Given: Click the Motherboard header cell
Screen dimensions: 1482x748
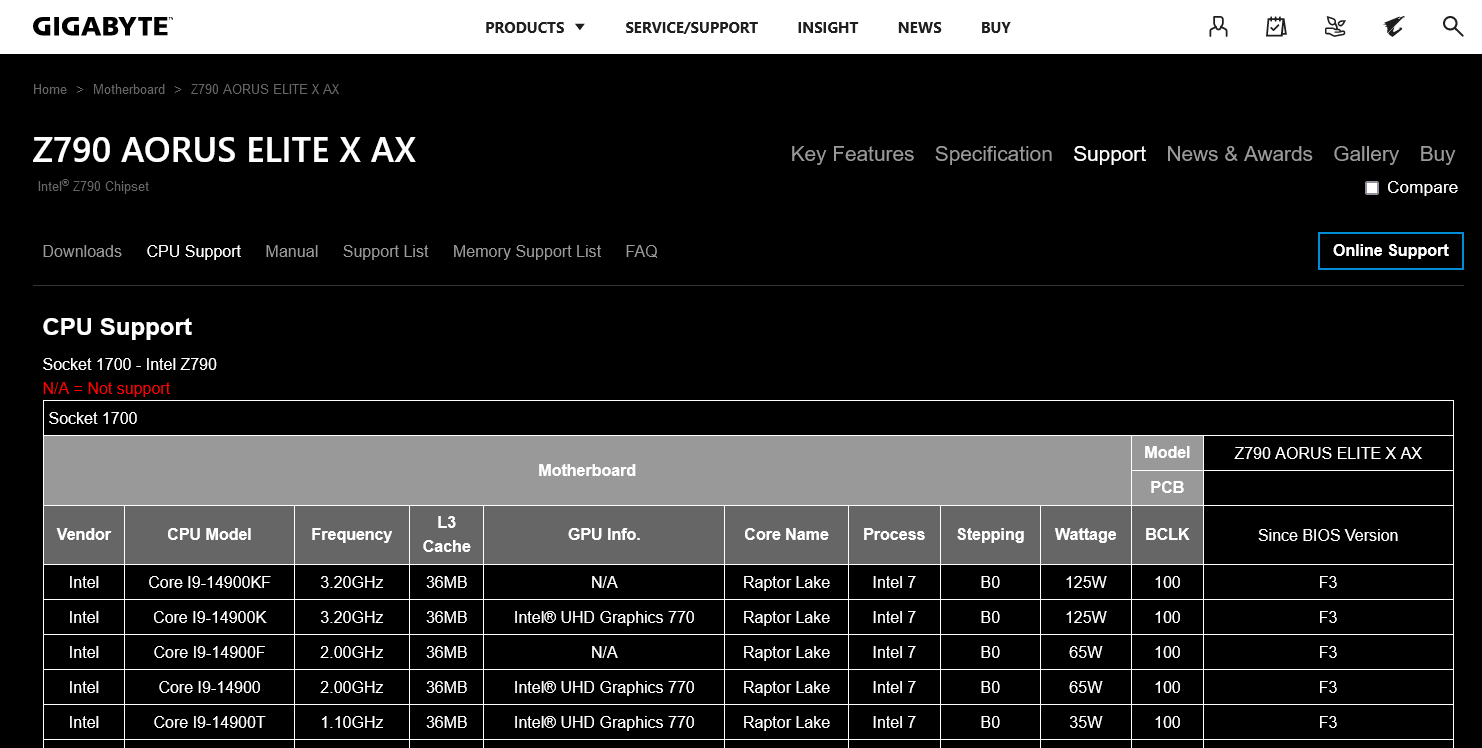Looking at the screenshot, I should (x=587, y=470).
